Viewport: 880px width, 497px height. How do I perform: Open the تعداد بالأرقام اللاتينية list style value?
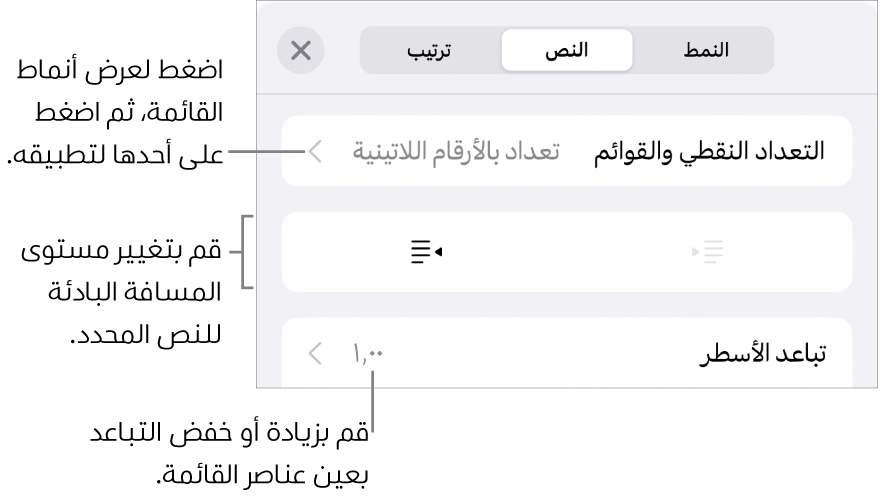click(x=455, y=153)
